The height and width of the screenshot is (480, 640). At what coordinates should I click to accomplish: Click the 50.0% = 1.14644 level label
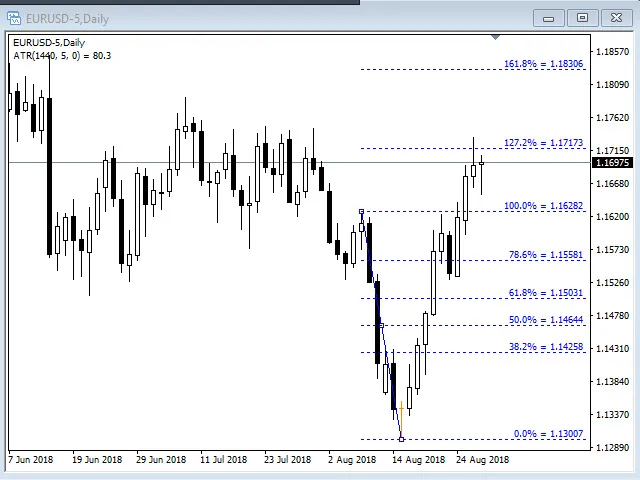tap(545, 320)
